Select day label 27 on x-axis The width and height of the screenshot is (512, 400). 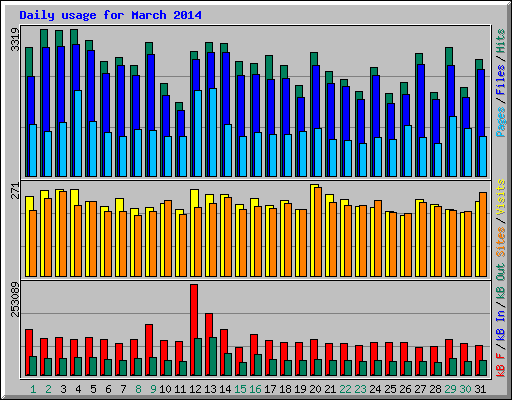pos(420,389)
